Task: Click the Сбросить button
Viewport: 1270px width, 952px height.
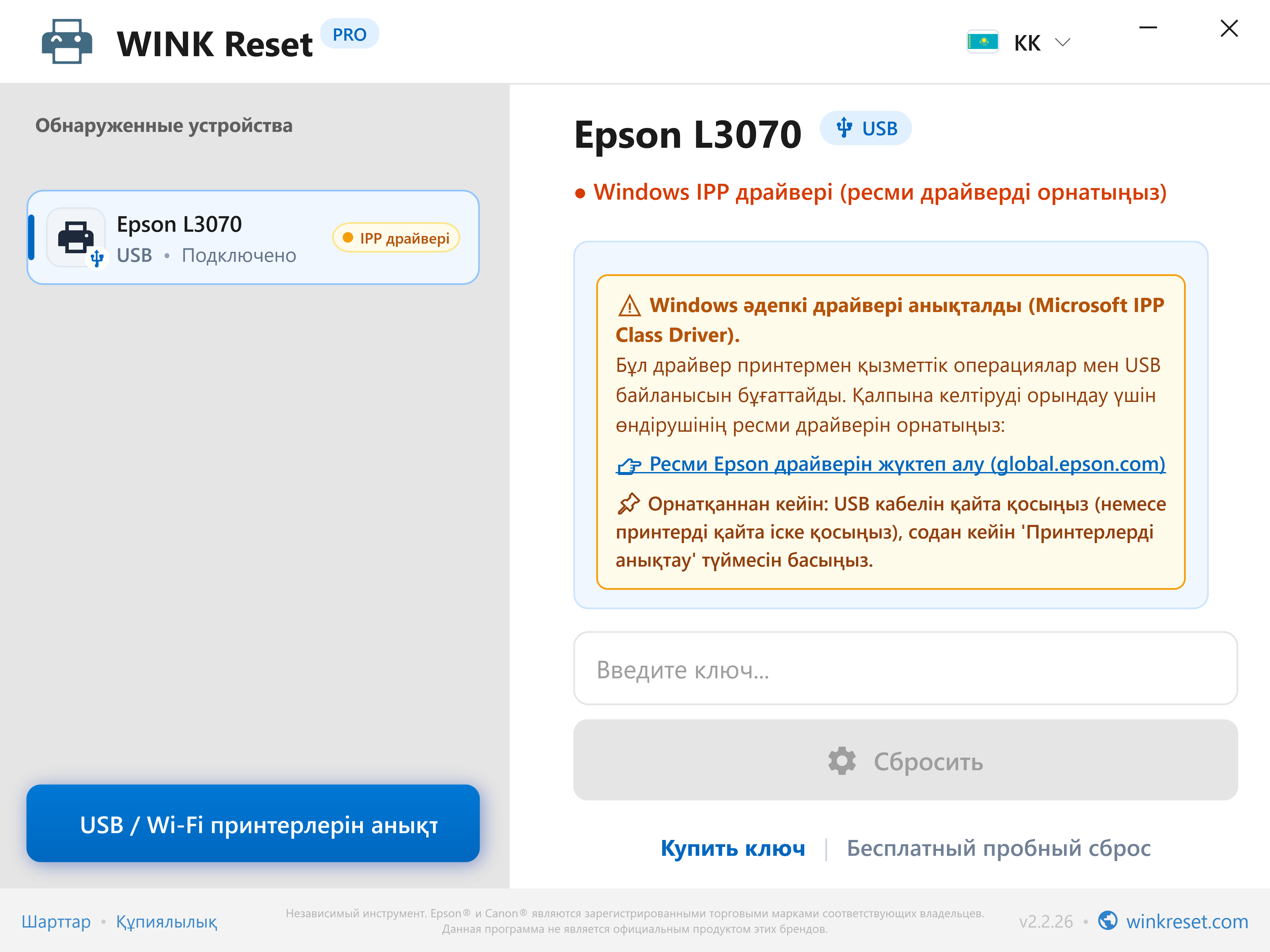Action: click(x=906, y=760)
